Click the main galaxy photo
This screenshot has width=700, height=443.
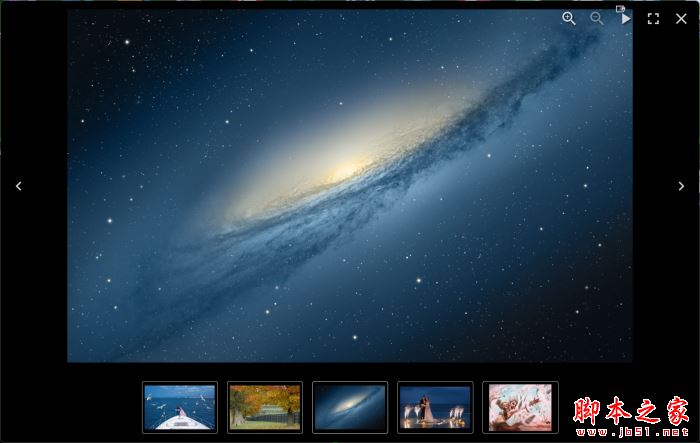click(x=350, y=186)
